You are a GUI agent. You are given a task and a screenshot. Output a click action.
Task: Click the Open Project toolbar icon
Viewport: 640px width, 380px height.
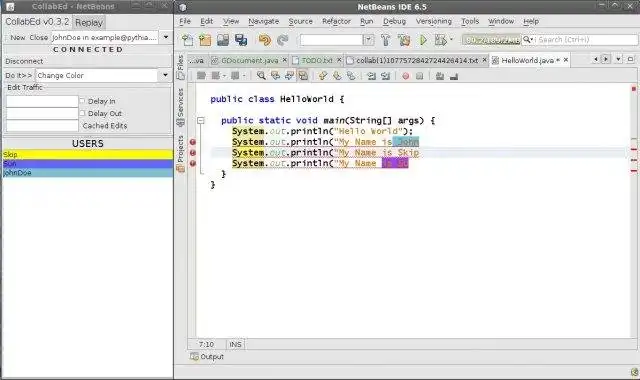pos(223,40)
